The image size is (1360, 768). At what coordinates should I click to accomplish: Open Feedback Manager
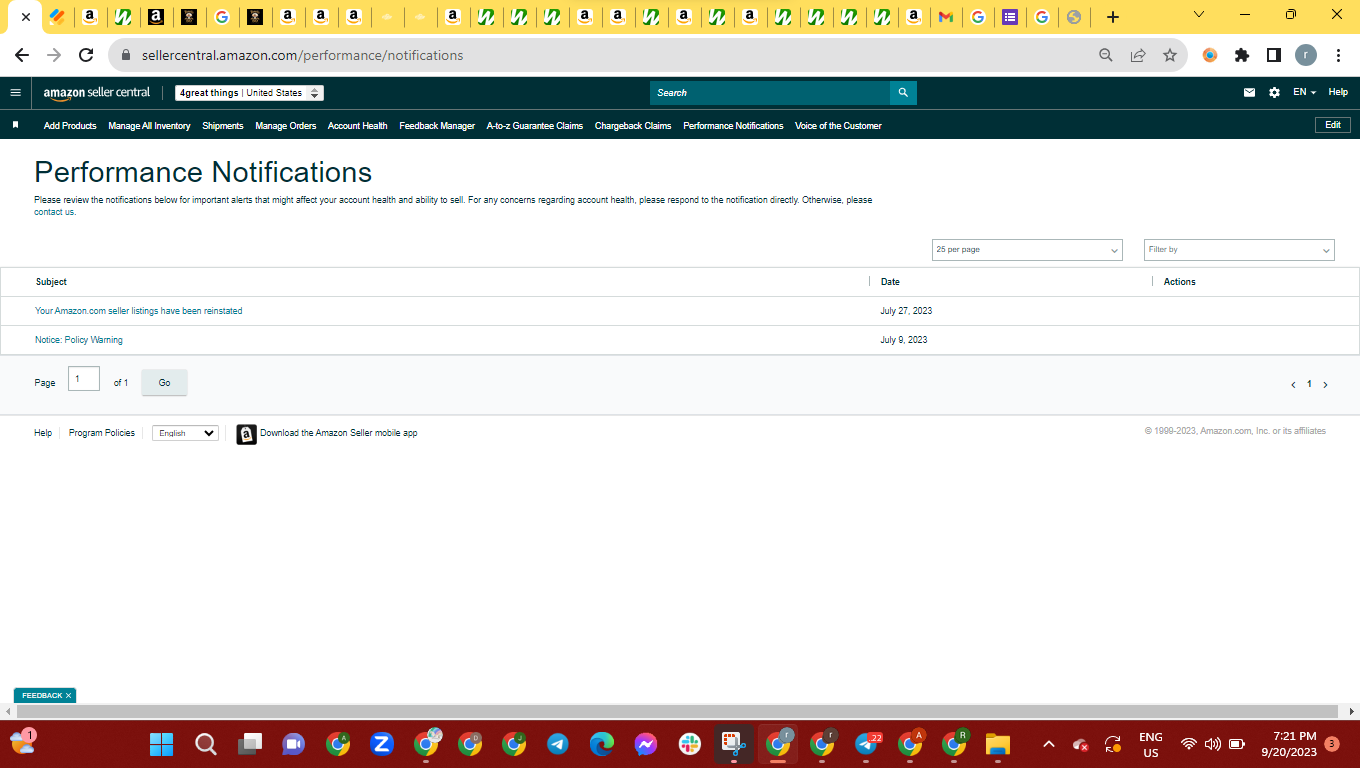click(437, 126)
